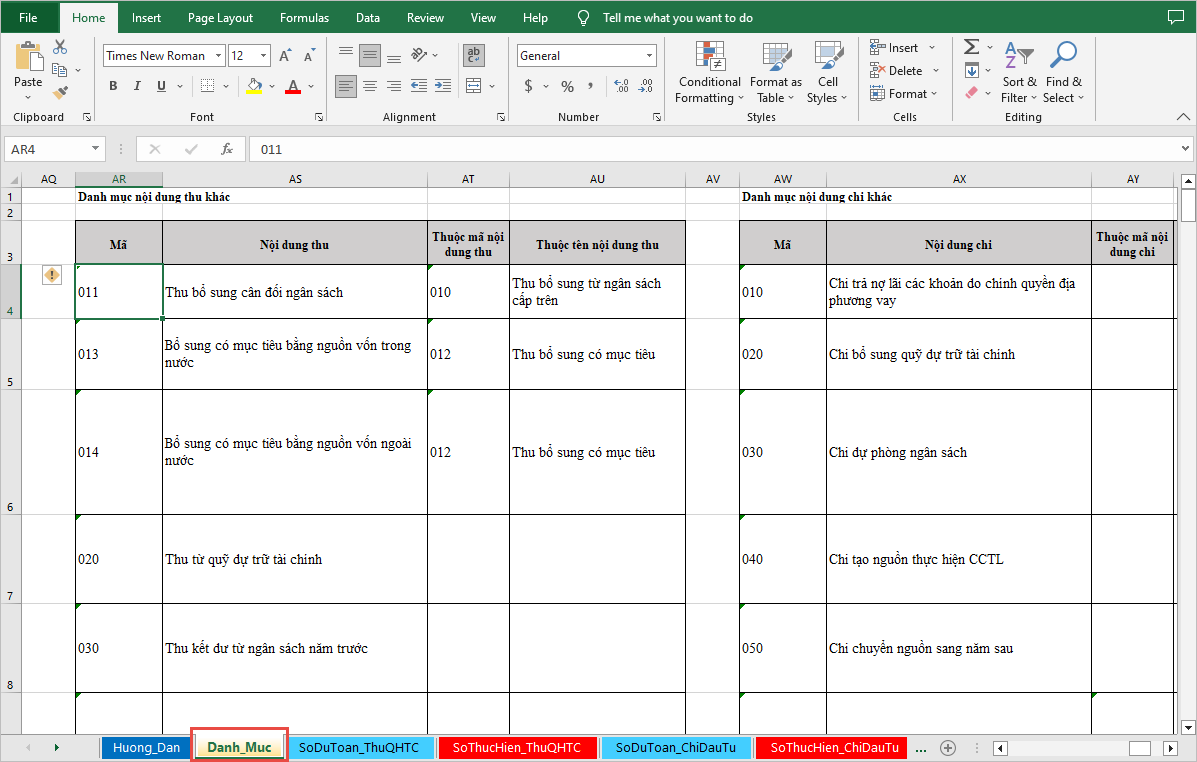Image resolution: width=1197 pixels, height=762 pixels.
Task: Click the AutoSum sigma icon
Action: (971, 47)
